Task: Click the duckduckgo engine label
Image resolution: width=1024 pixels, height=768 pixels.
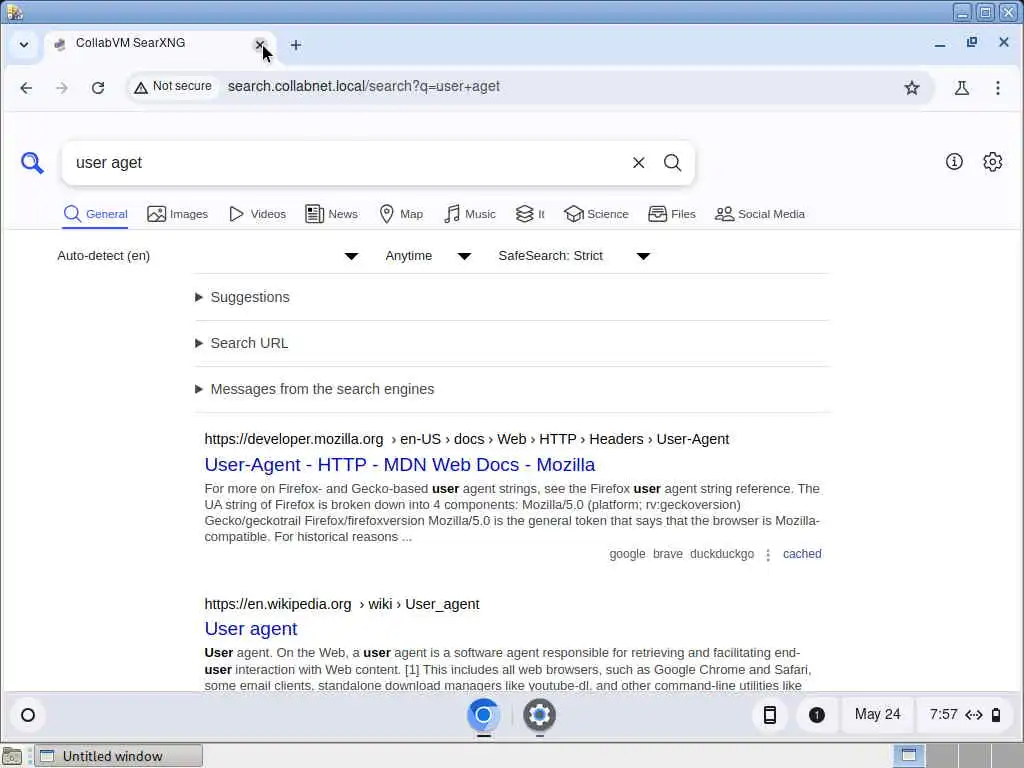Action: point(722,554)
